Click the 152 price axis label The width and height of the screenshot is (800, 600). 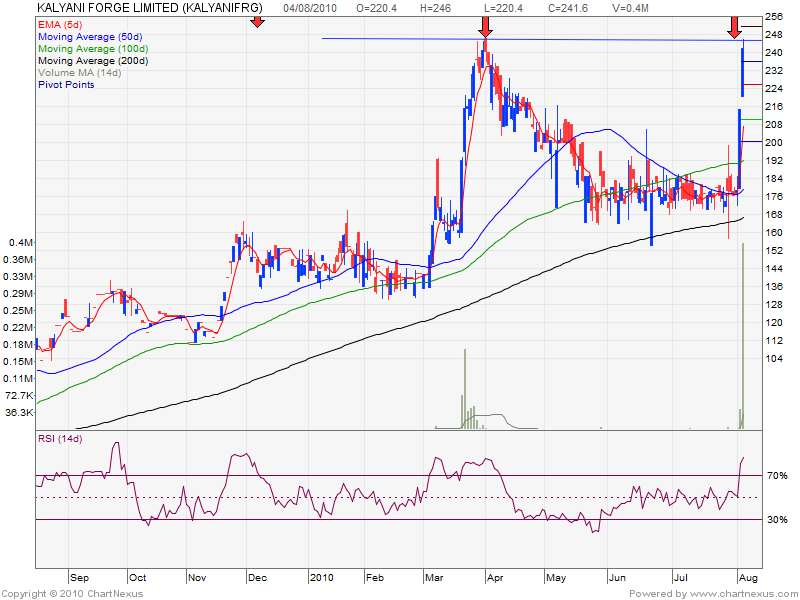[x=774, y=251]
